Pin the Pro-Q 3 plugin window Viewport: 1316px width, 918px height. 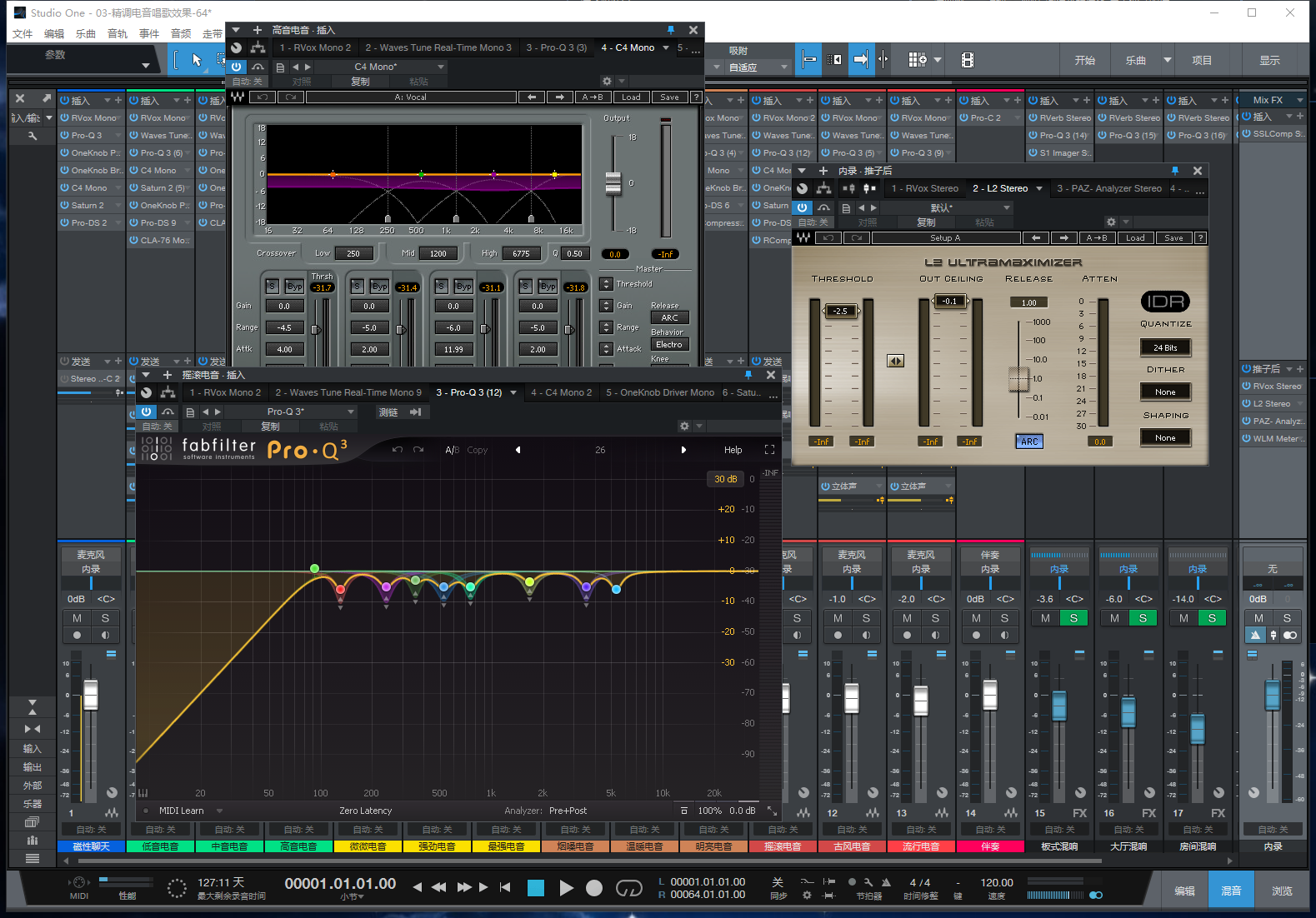point(748,375)
